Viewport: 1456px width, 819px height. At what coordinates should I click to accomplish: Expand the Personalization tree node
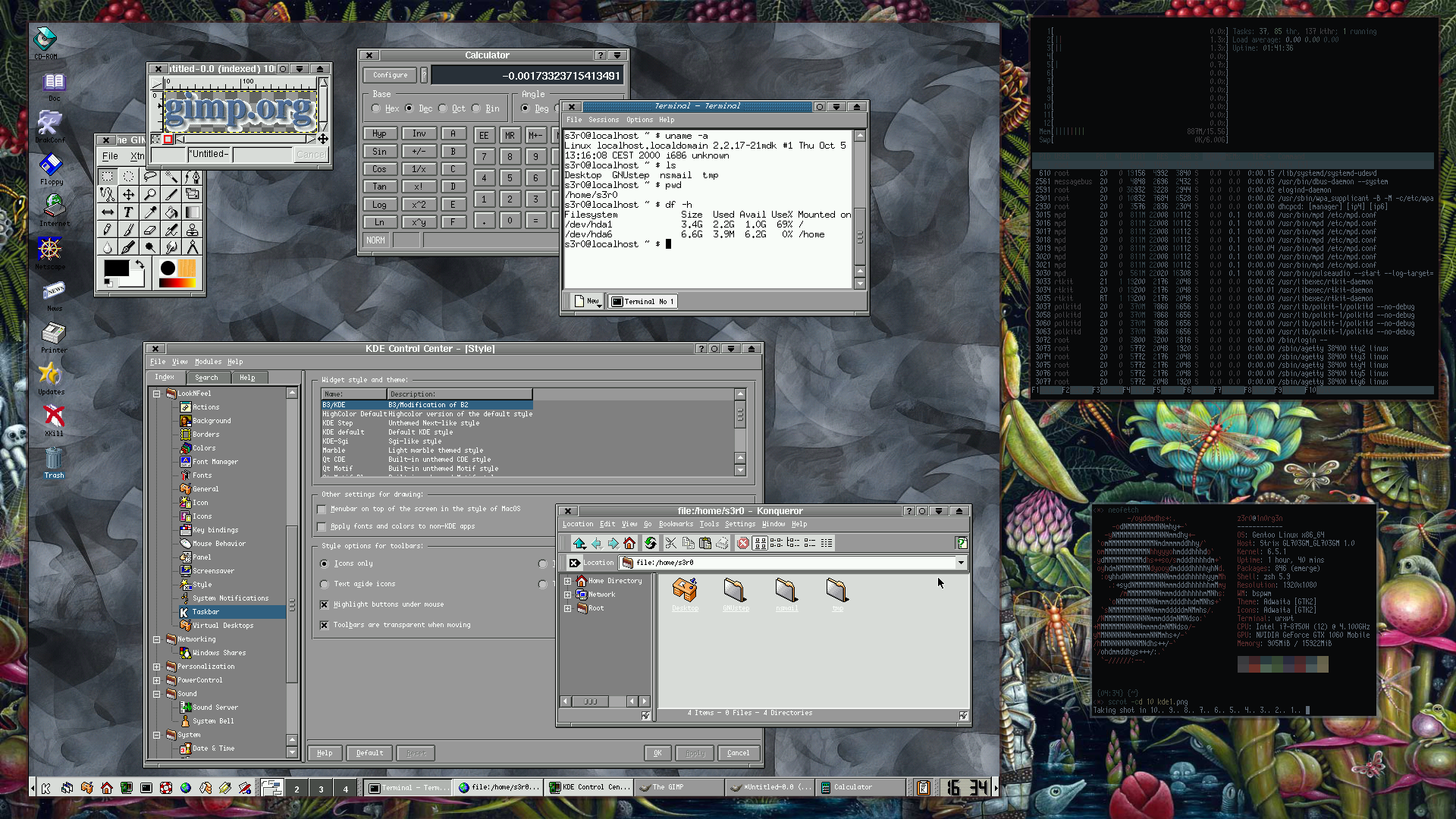[157, 667]
